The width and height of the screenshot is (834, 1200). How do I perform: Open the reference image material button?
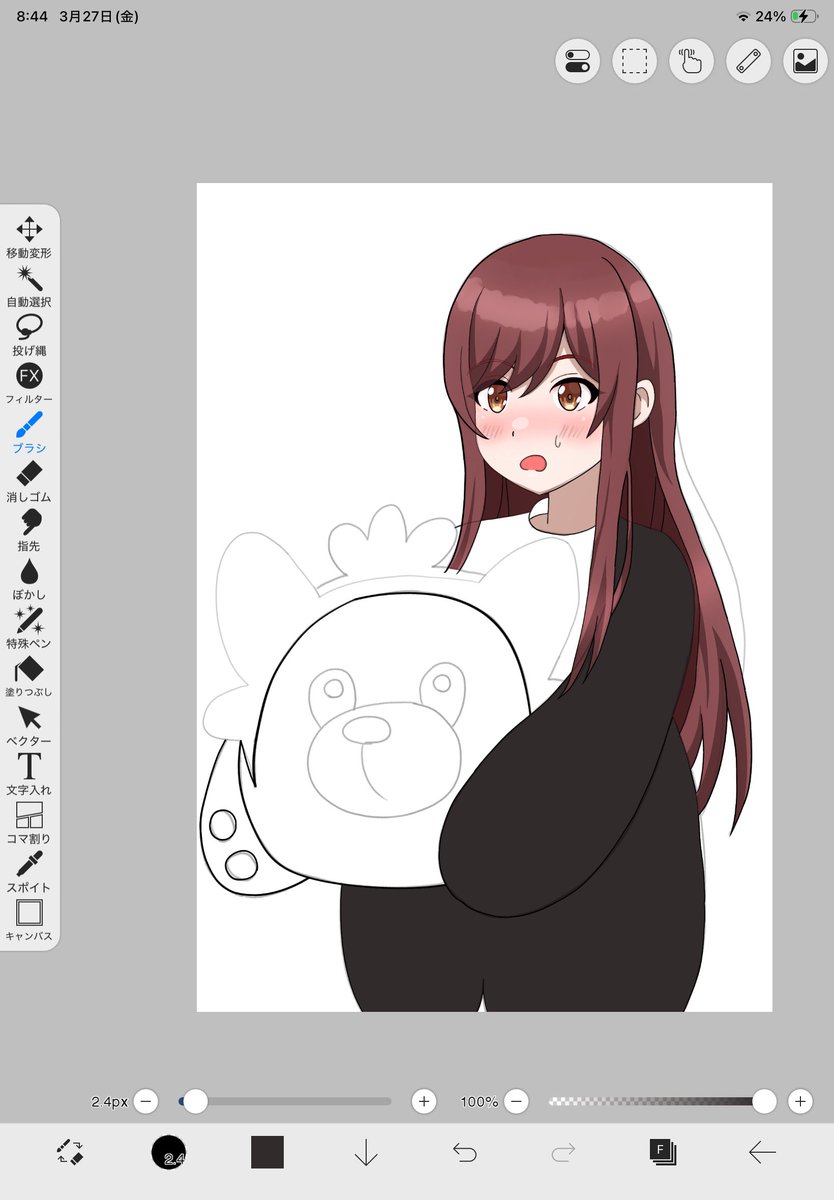805,61
